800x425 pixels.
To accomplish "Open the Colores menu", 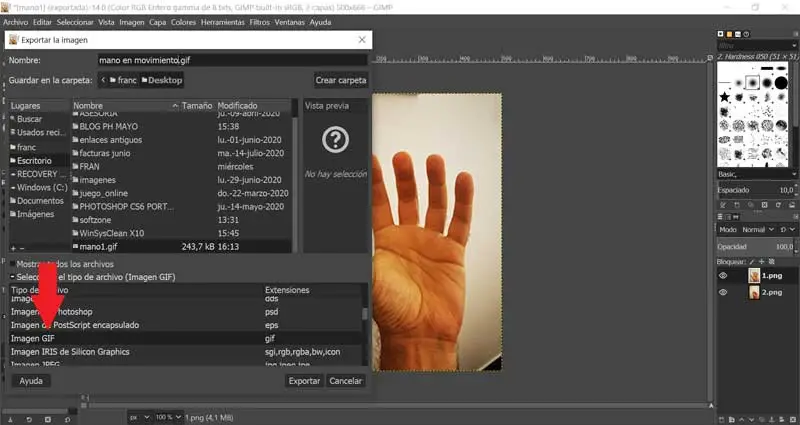I will (x=183, y=22).
